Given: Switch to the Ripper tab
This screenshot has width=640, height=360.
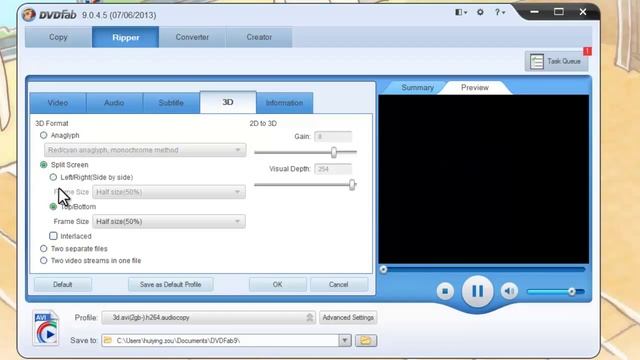Looking at the screenshot, I should (125, 37).
